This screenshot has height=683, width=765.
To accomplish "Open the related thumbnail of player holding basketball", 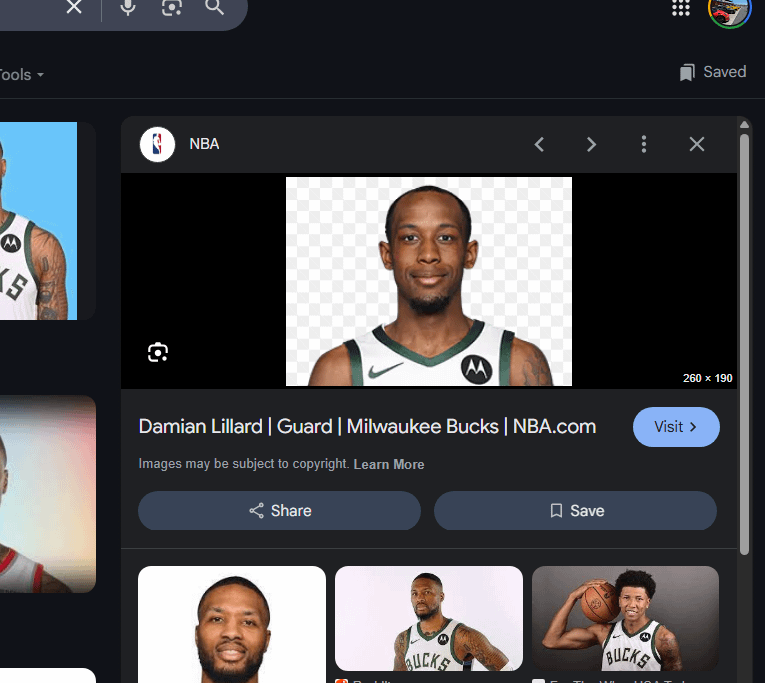I will click(x=625, y=619).
